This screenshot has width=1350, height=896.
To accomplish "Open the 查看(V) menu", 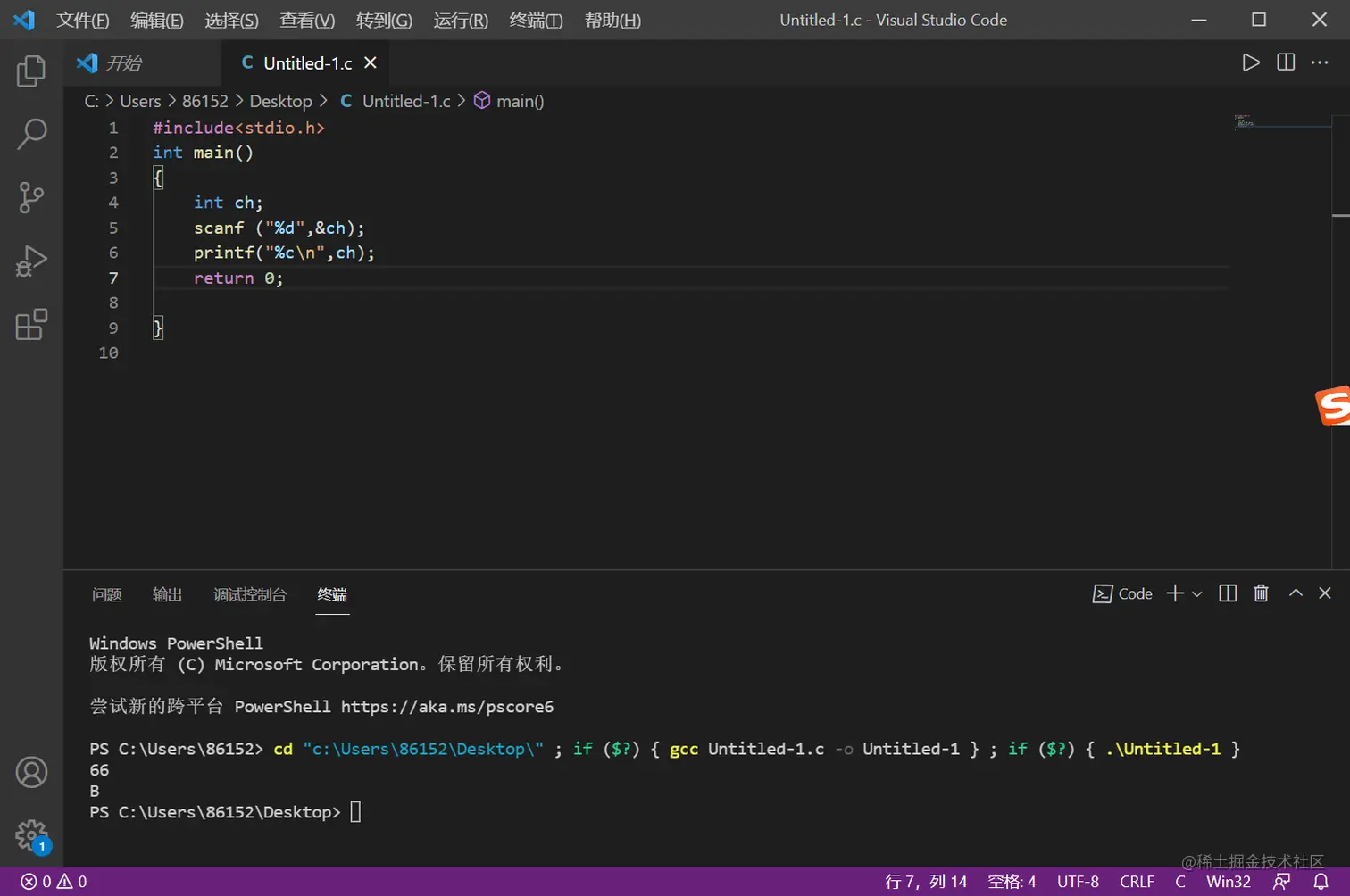I will (307, 20).
